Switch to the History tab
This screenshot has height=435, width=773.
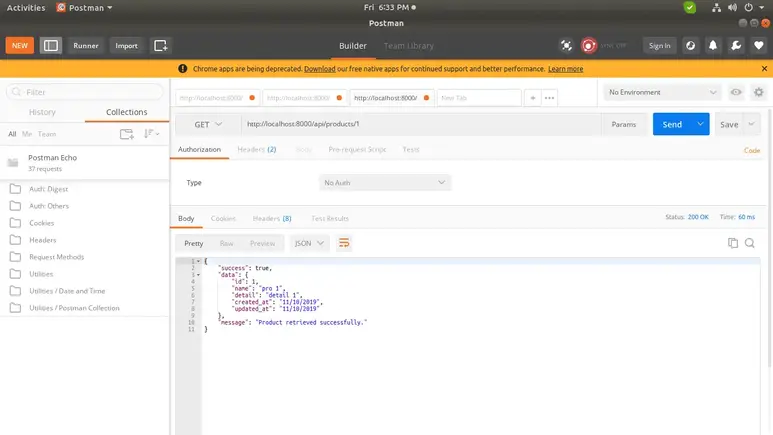(x=42, y=112)
